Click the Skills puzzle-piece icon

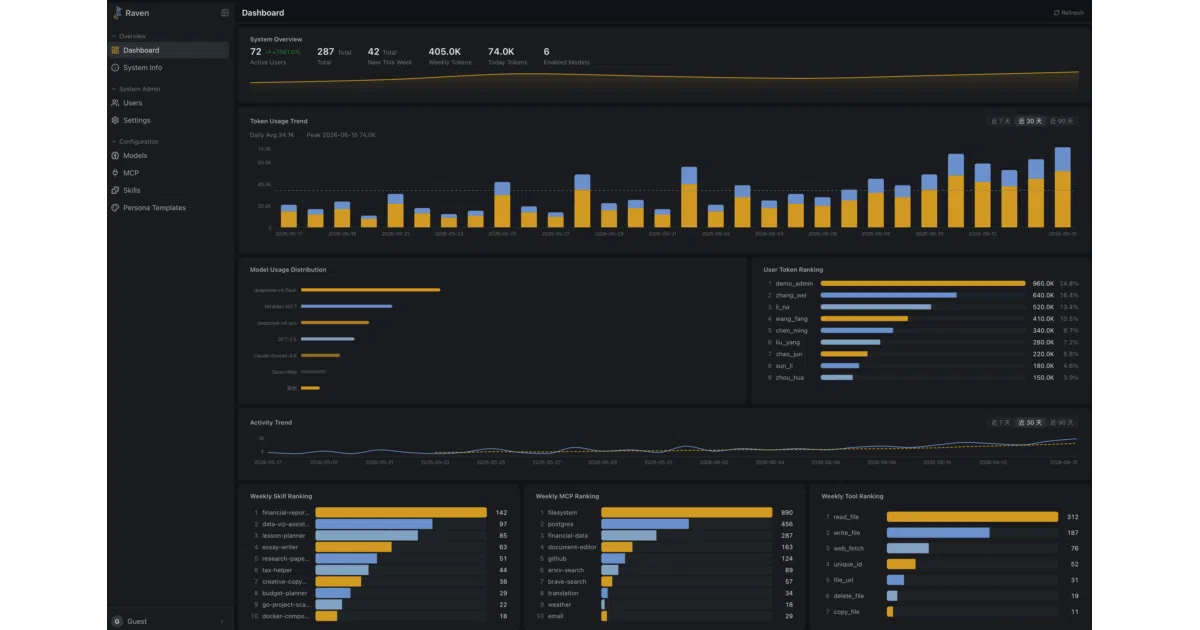click(116, 190)
